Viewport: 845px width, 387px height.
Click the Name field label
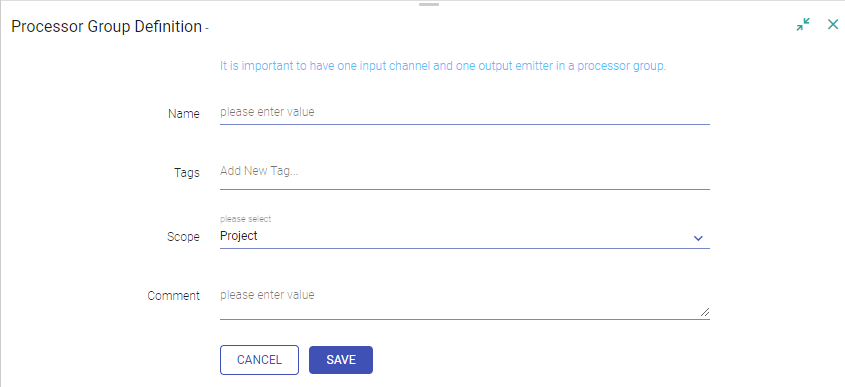[184, 114]
